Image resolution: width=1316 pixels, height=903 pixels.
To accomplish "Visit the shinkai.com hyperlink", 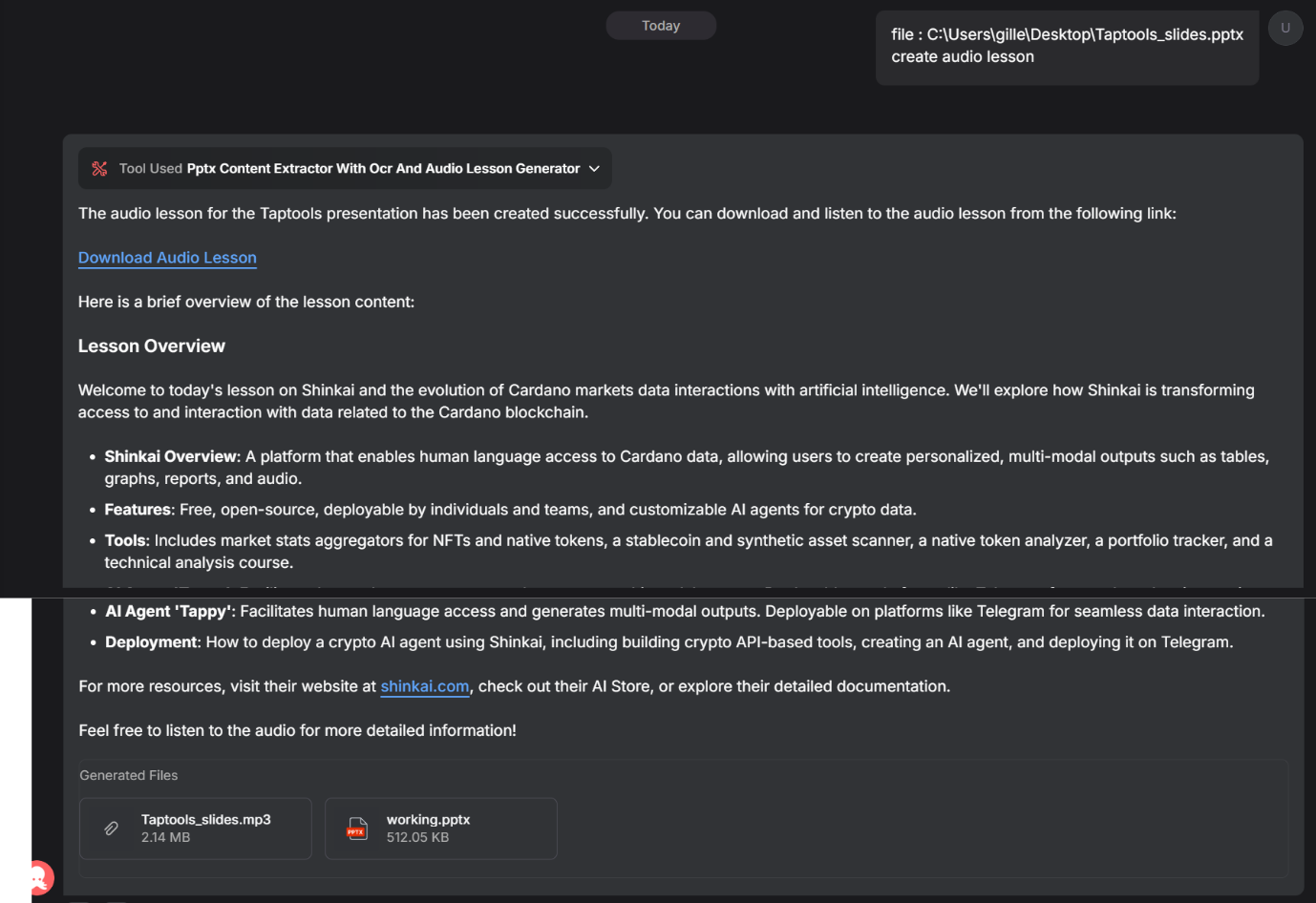I will (425, 686).
